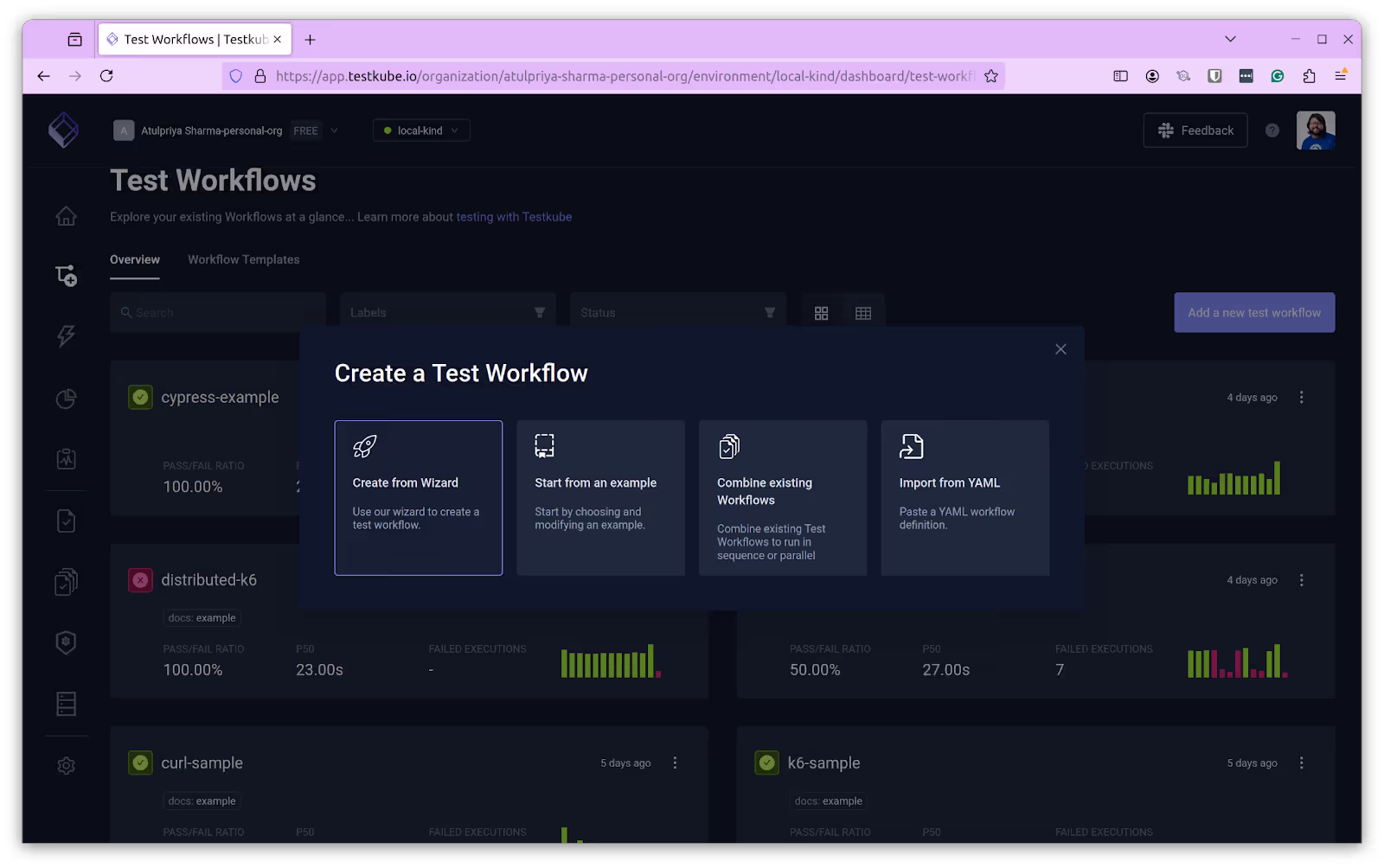1384x868 pixels.
Task: Click the docs: example label on k6-sample
Action: click(829, 801)
